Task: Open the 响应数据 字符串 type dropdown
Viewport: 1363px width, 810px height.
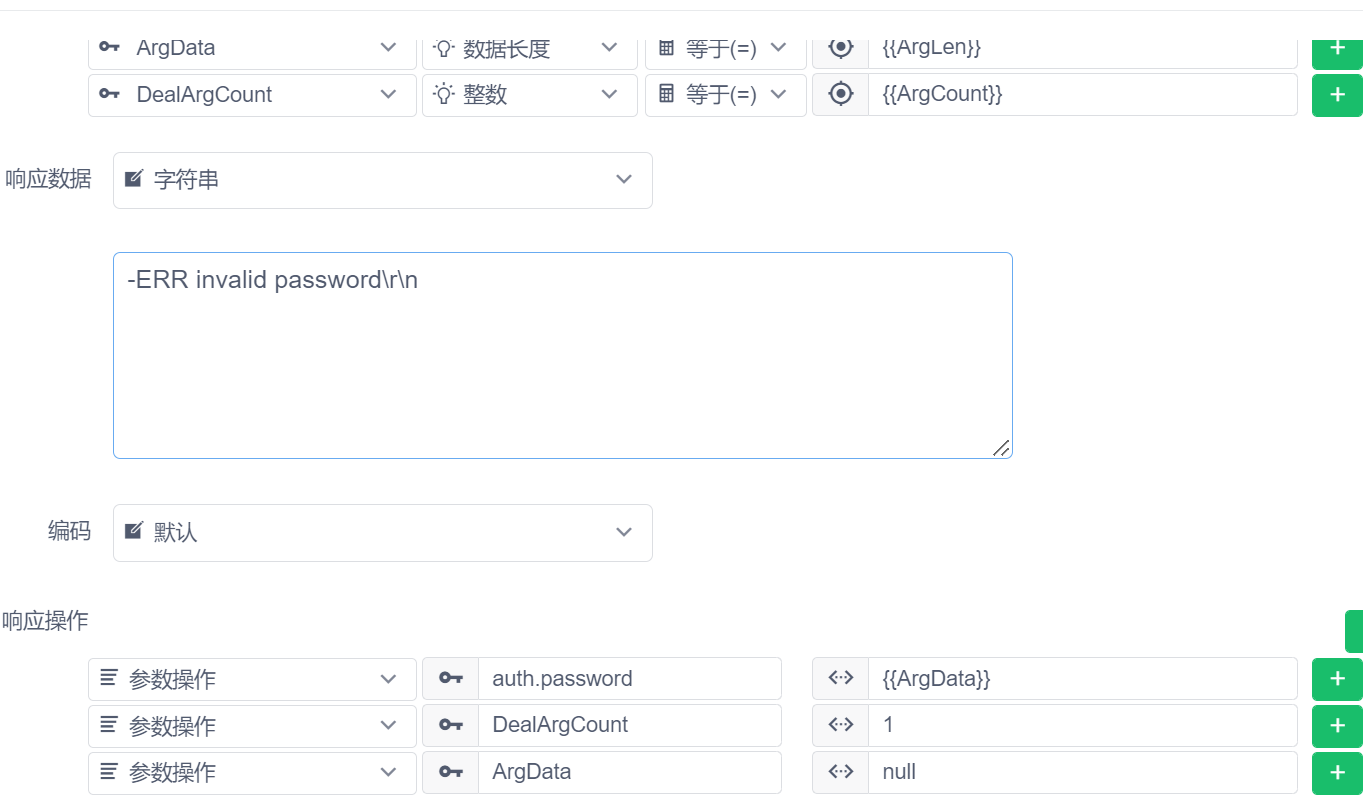Action: click(x=382, y=180)
